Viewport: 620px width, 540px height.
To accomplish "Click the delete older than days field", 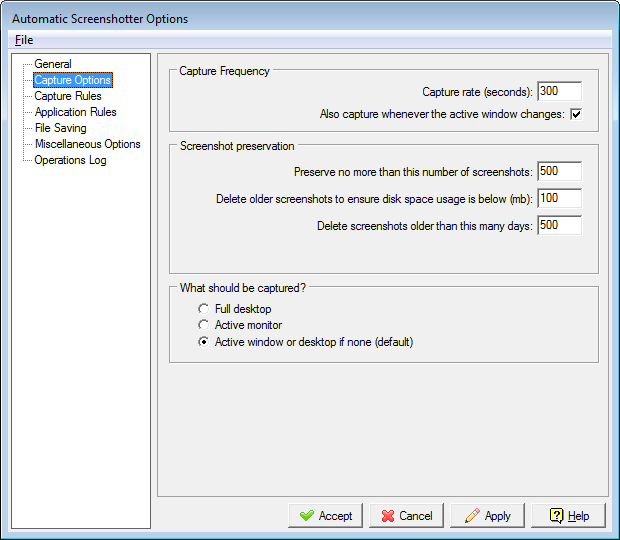I will click(x=559, y=226).
